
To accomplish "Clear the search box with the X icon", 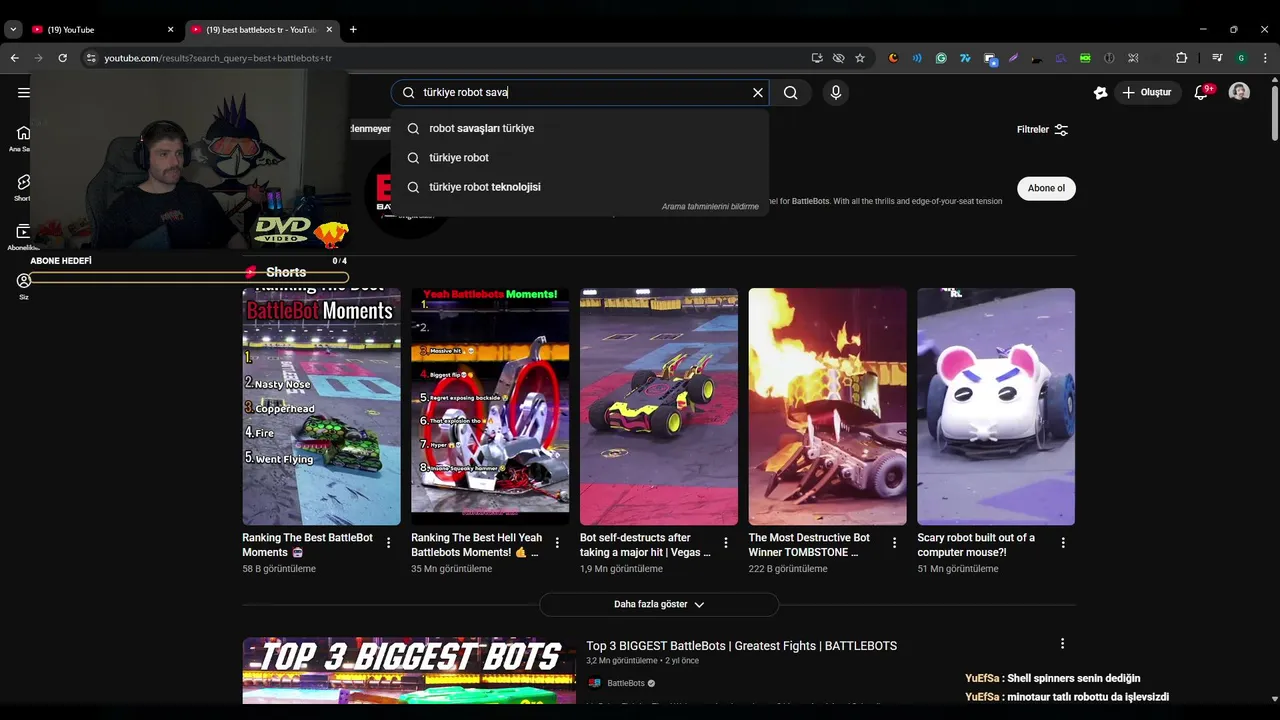I will 758,93.
